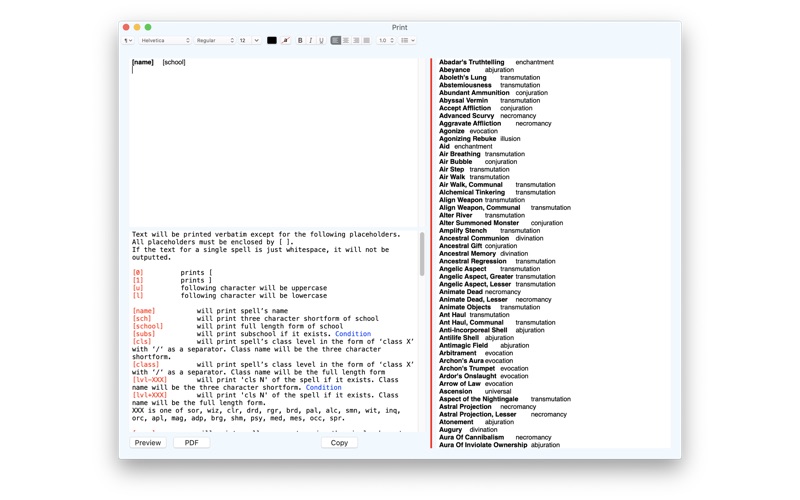Toggle bold formatting

(x=300, y=40)
